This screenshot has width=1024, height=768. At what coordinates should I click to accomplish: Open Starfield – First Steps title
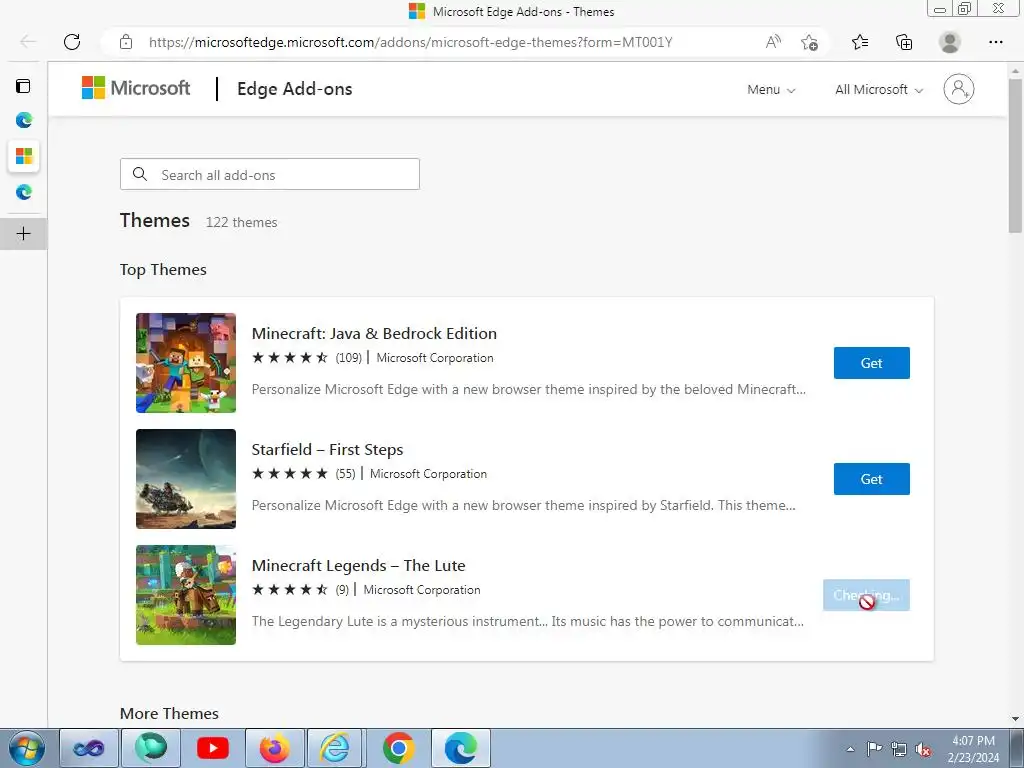(327, 449)
